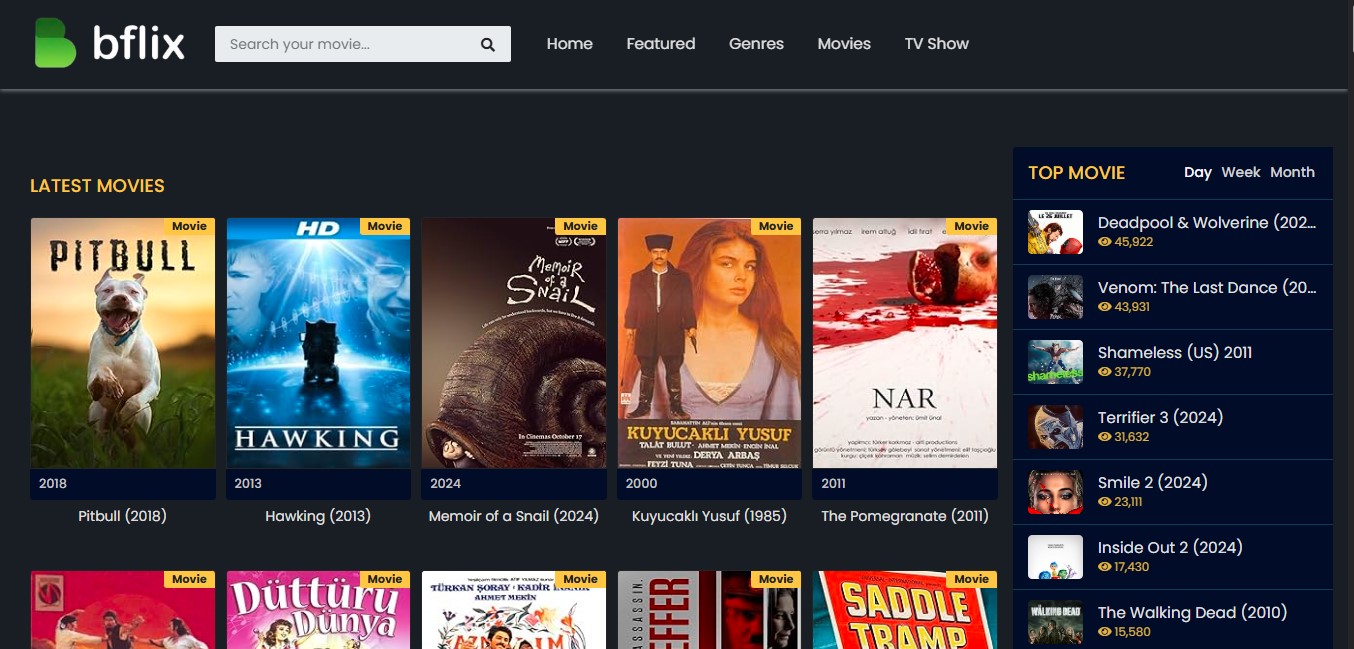Open the Genres menu
The width and height of the screenshot is (1354, 649).
click(756, 44)
